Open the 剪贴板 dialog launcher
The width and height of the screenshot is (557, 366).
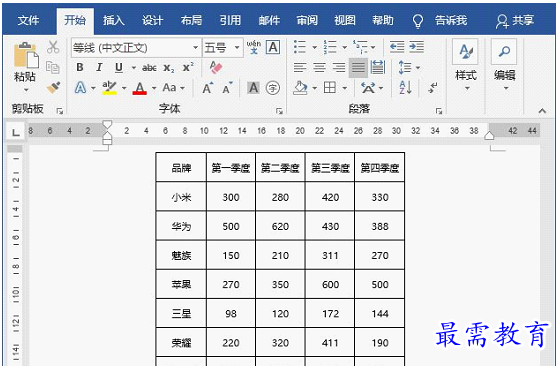click(60, 111)
